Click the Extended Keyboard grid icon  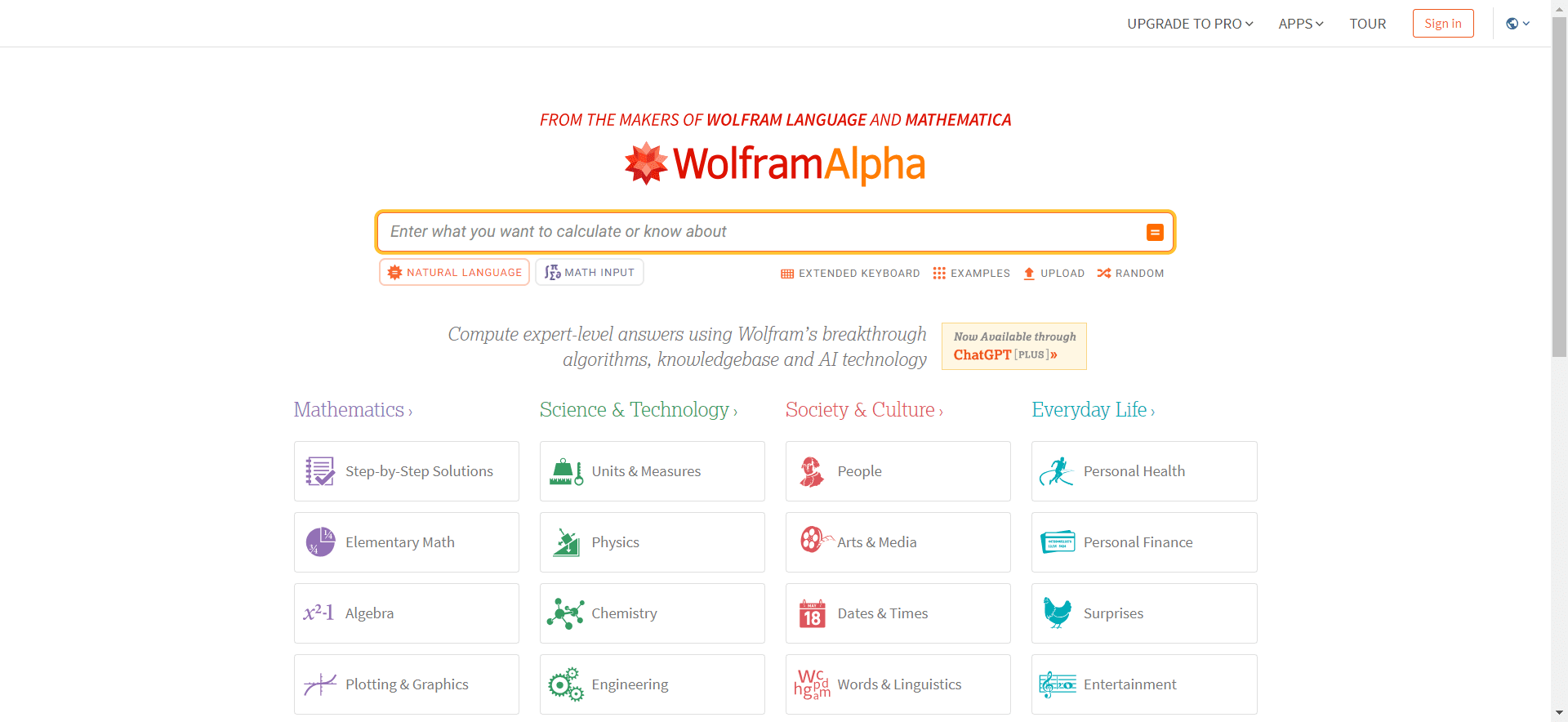(787, 273)
